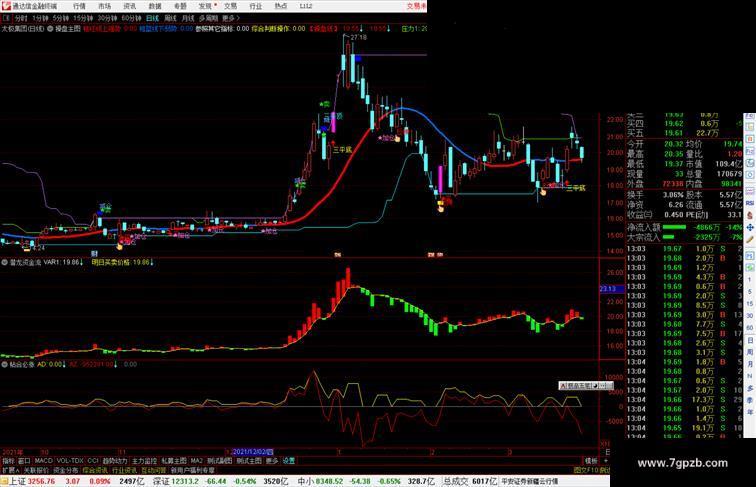Image resolution: width=756 pixels, height=487 pixels.
Task: Click the 2021/12/02 date marker on timeline
Action: [x=253, y=452]
